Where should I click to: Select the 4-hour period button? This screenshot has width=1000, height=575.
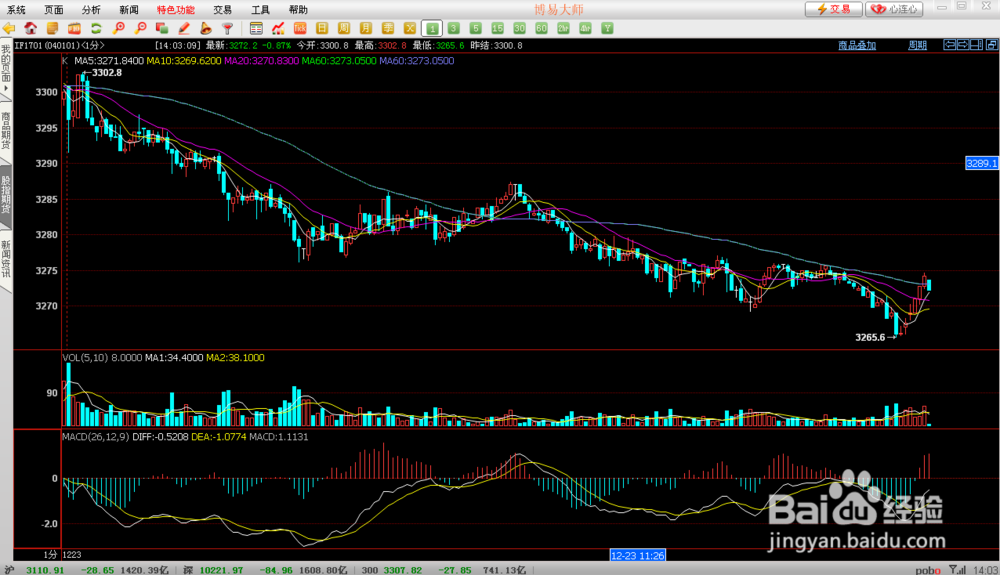pyautogui.click(x=585, y=29)
